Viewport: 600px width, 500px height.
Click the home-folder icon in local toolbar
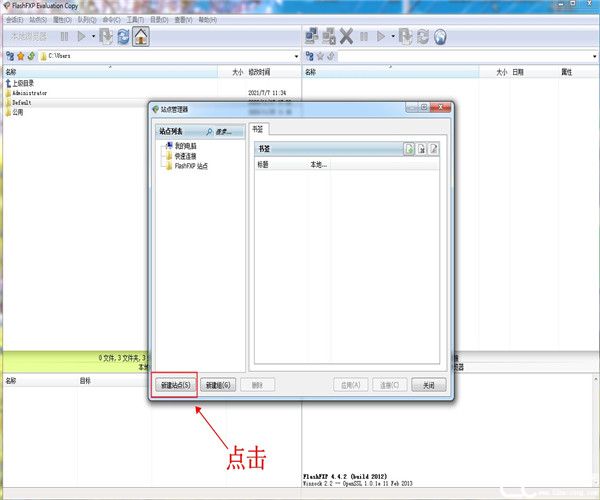click(141, 36)
